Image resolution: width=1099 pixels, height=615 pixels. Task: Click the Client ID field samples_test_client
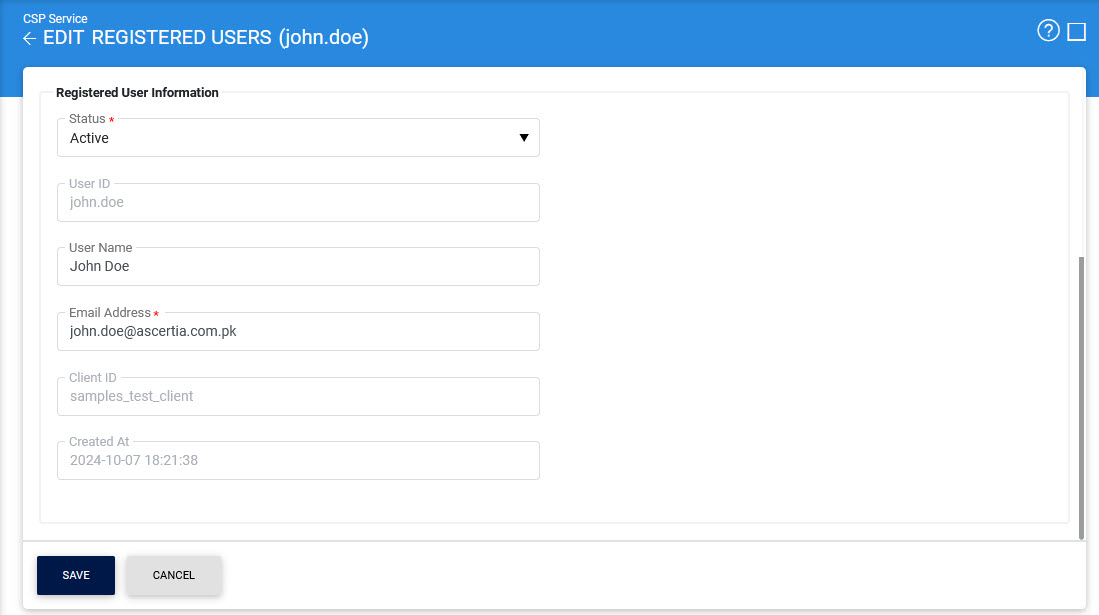(298, 397)
